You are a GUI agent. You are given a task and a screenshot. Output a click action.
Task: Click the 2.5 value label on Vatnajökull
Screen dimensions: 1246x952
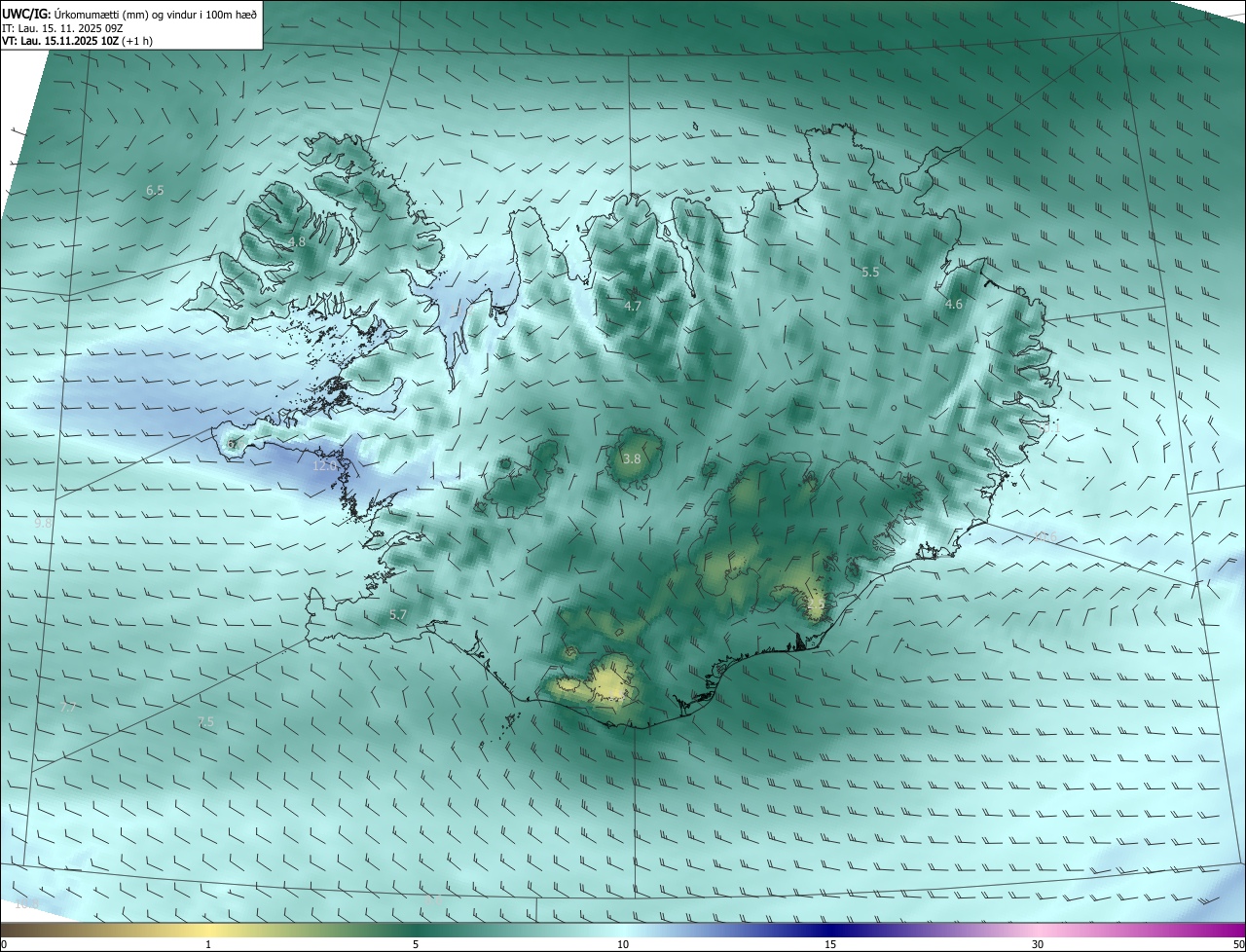pos(816,604)
